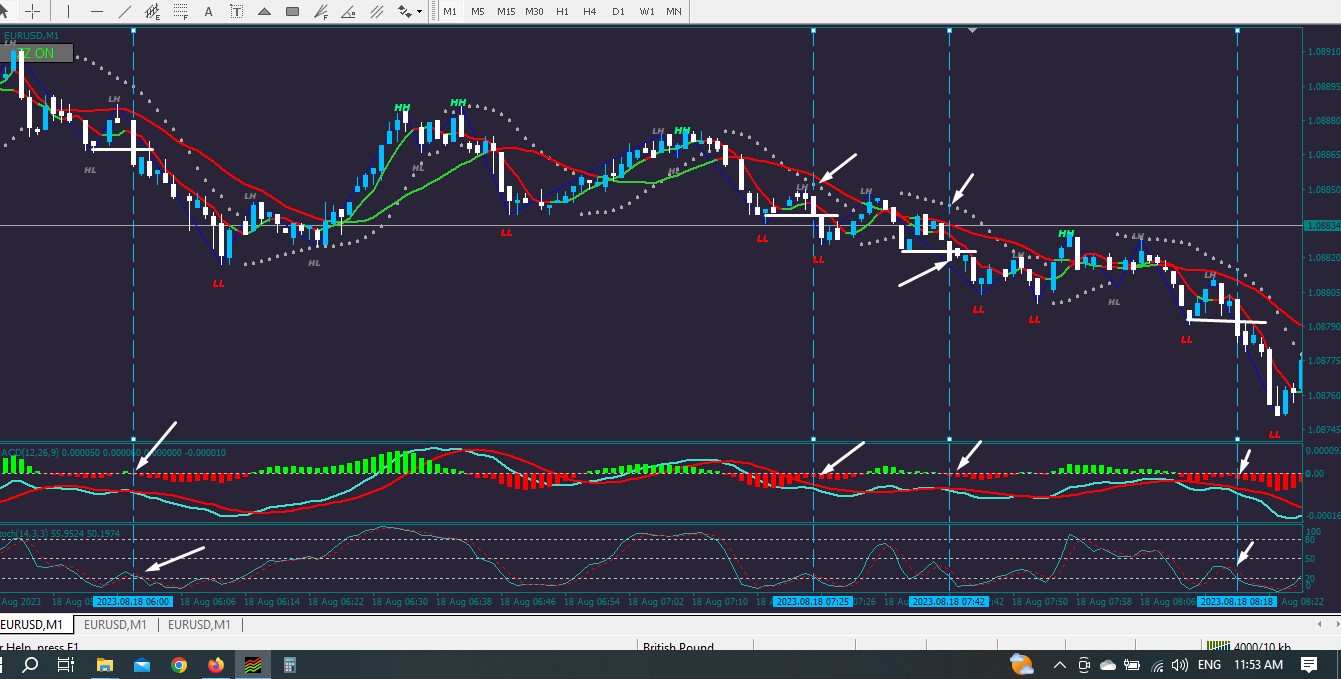Open the third EURUSD,M1 chart tab
The width and height of the screenshot is (1341, 679).
pos(199,625)
